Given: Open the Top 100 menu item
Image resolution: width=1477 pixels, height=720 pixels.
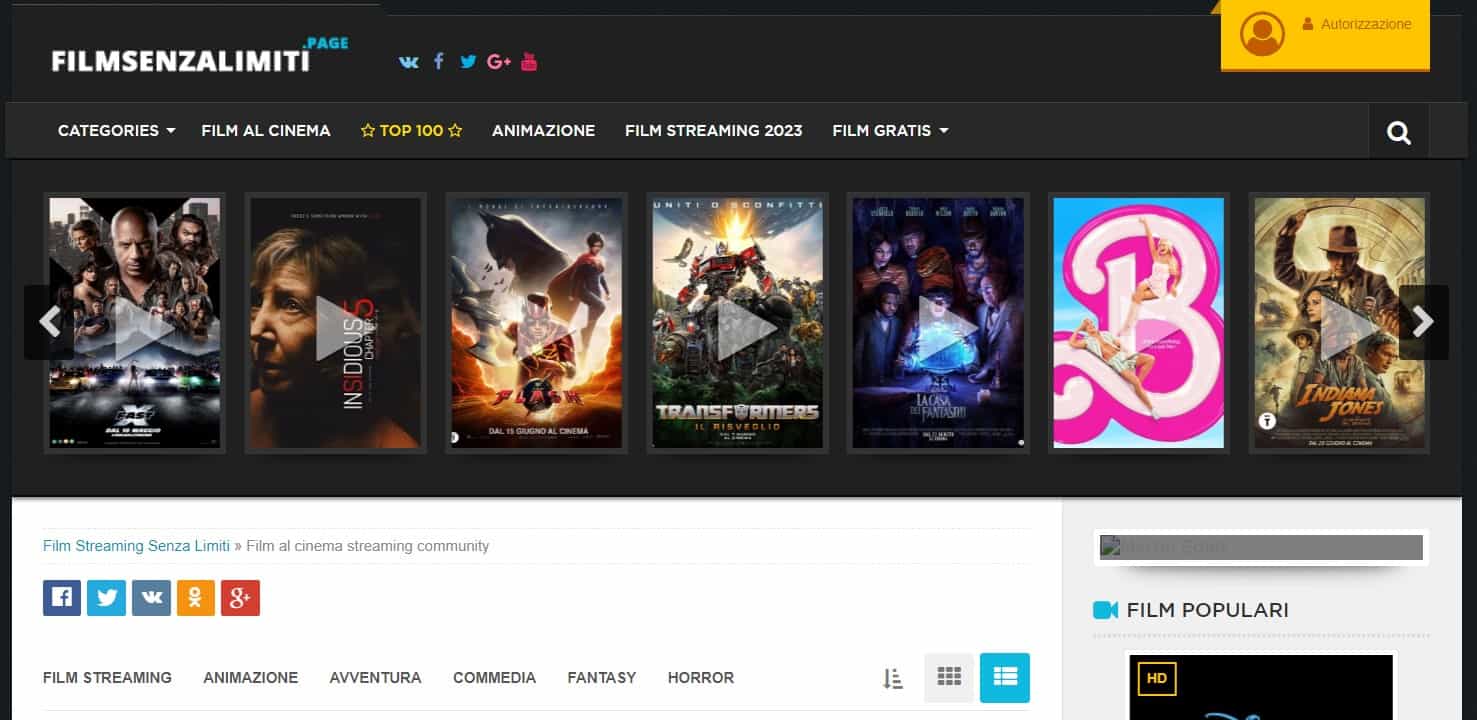Looking at the screenshot, I should [411, 130].
